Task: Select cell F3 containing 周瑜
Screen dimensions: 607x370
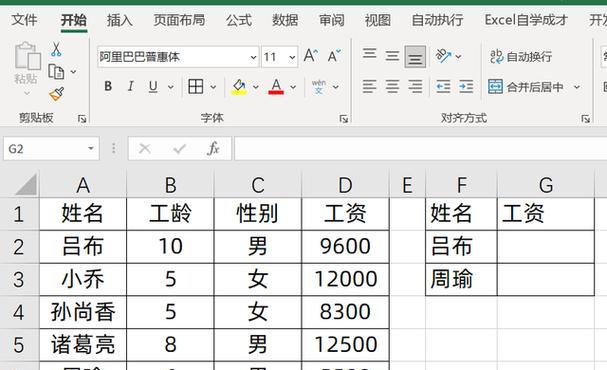Action: [461, 279]
